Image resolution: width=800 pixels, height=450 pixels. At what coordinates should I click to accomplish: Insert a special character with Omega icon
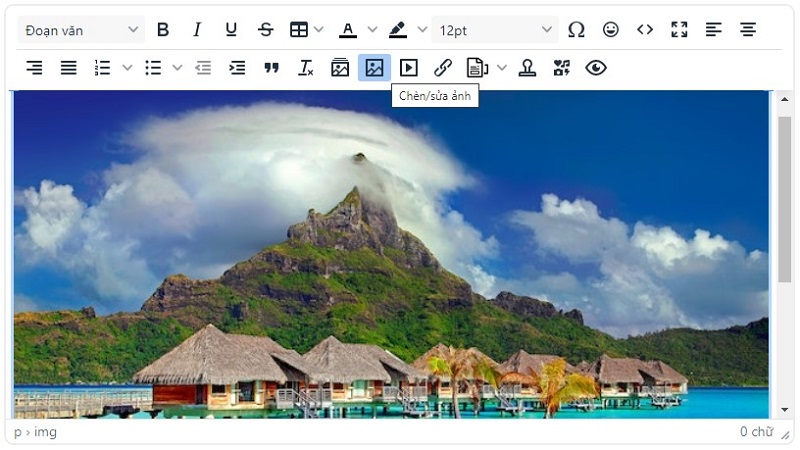(576, 30)
